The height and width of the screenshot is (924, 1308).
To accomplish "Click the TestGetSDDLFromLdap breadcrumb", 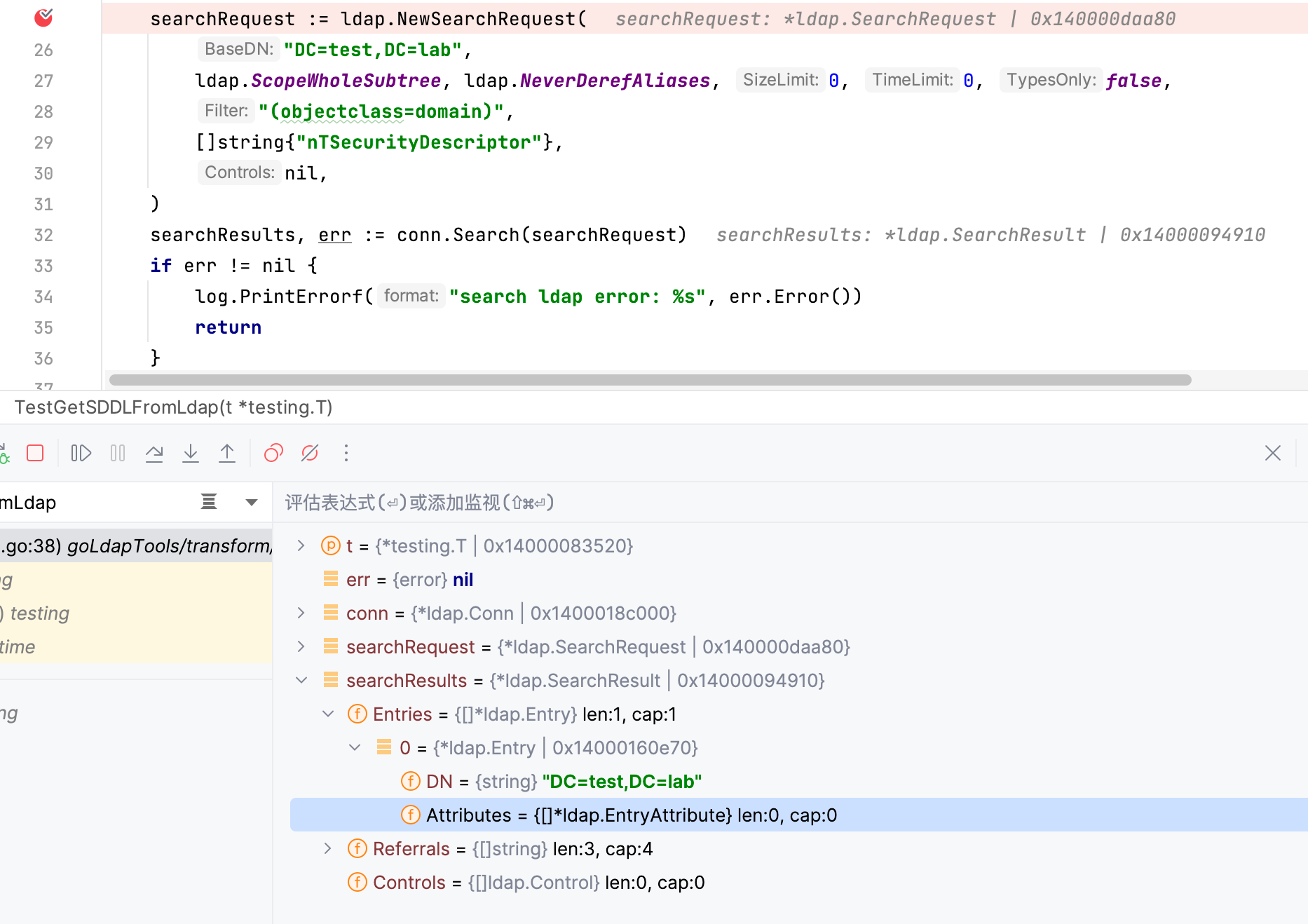I will pos(173,407).
